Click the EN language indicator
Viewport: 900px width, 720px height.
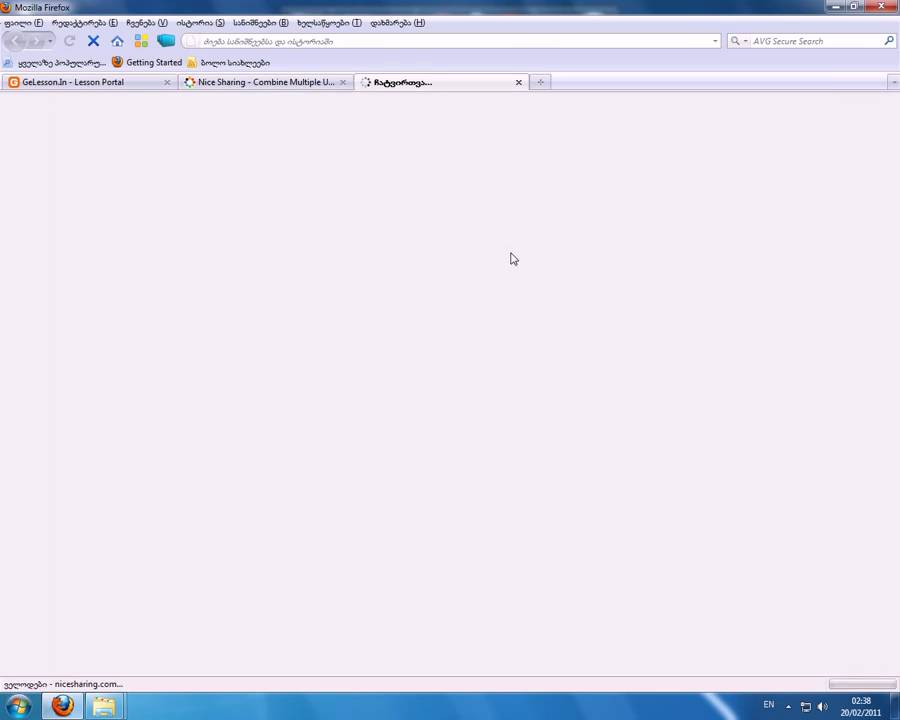769,704
